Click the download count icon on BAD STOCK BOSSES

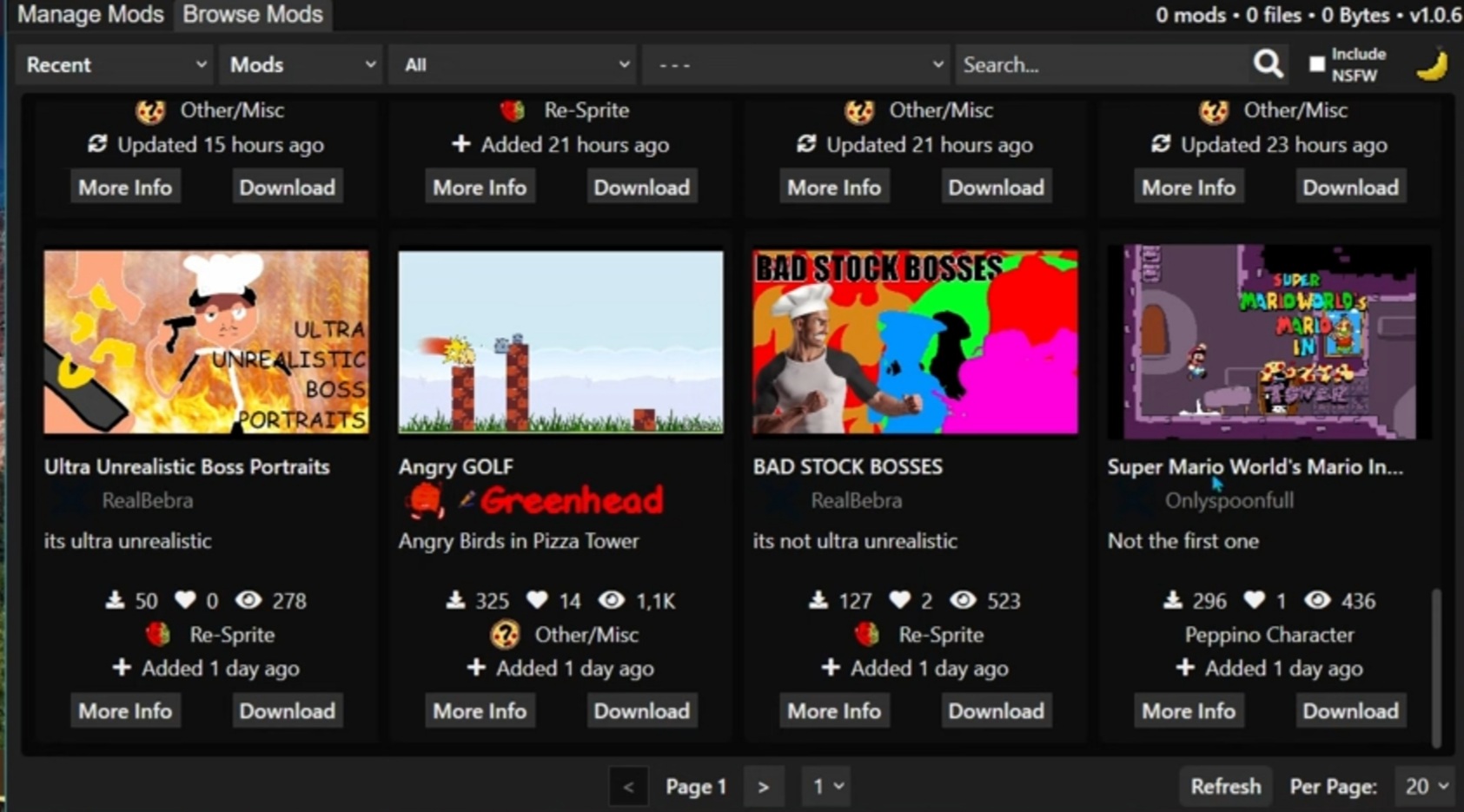click(x=818, y=600)
